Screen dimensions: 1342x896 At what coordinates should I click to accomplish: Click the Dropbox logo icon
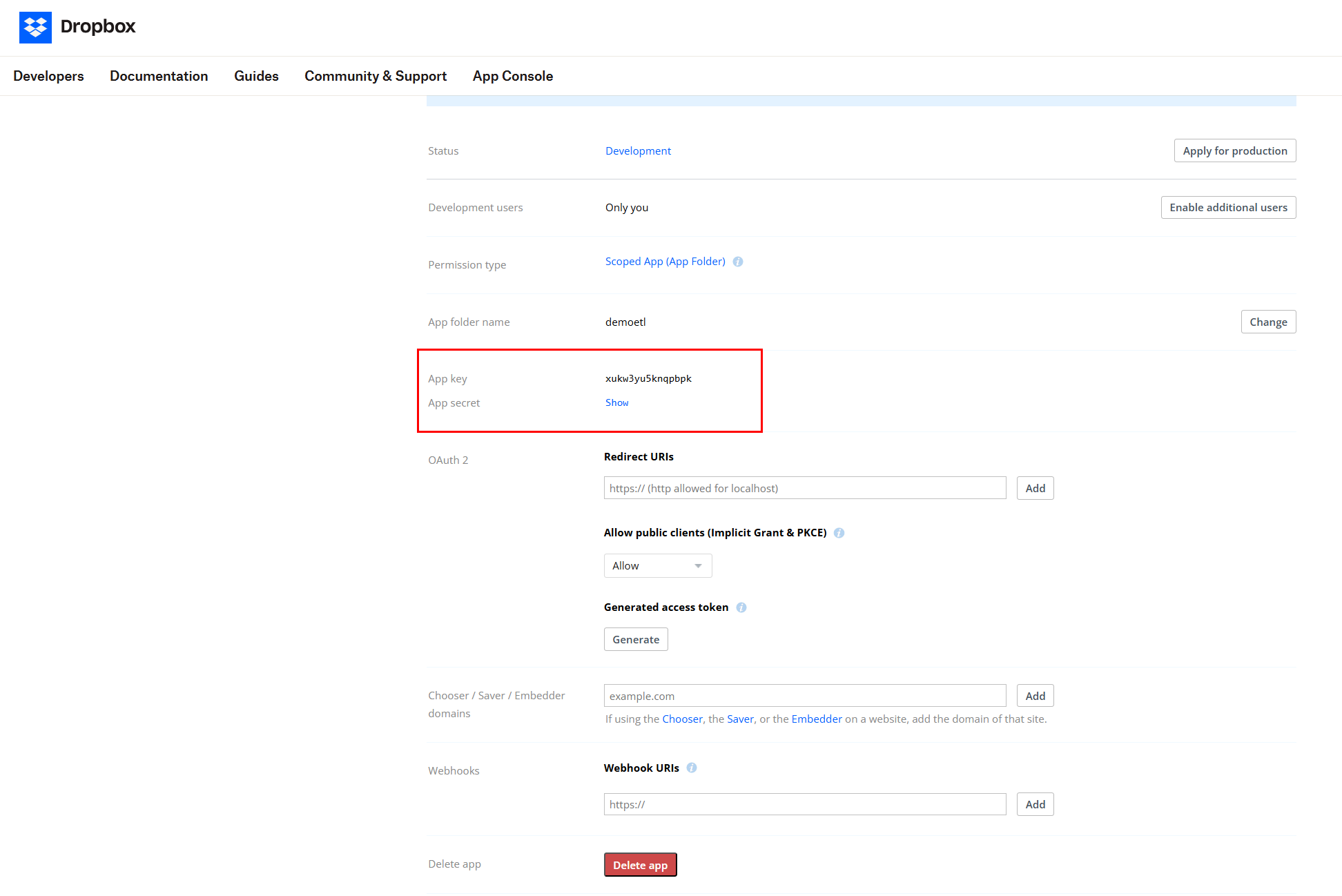point(35,28)
